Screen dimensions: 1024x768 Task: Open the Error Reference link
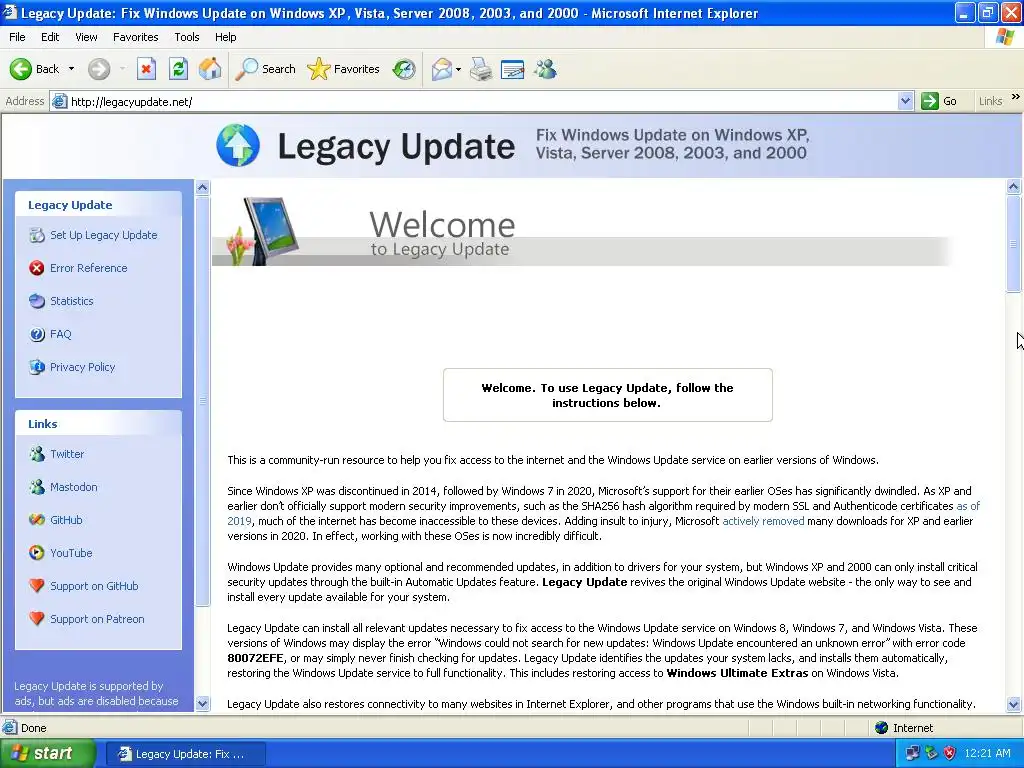pyautogui.click(x=89, y=268)
